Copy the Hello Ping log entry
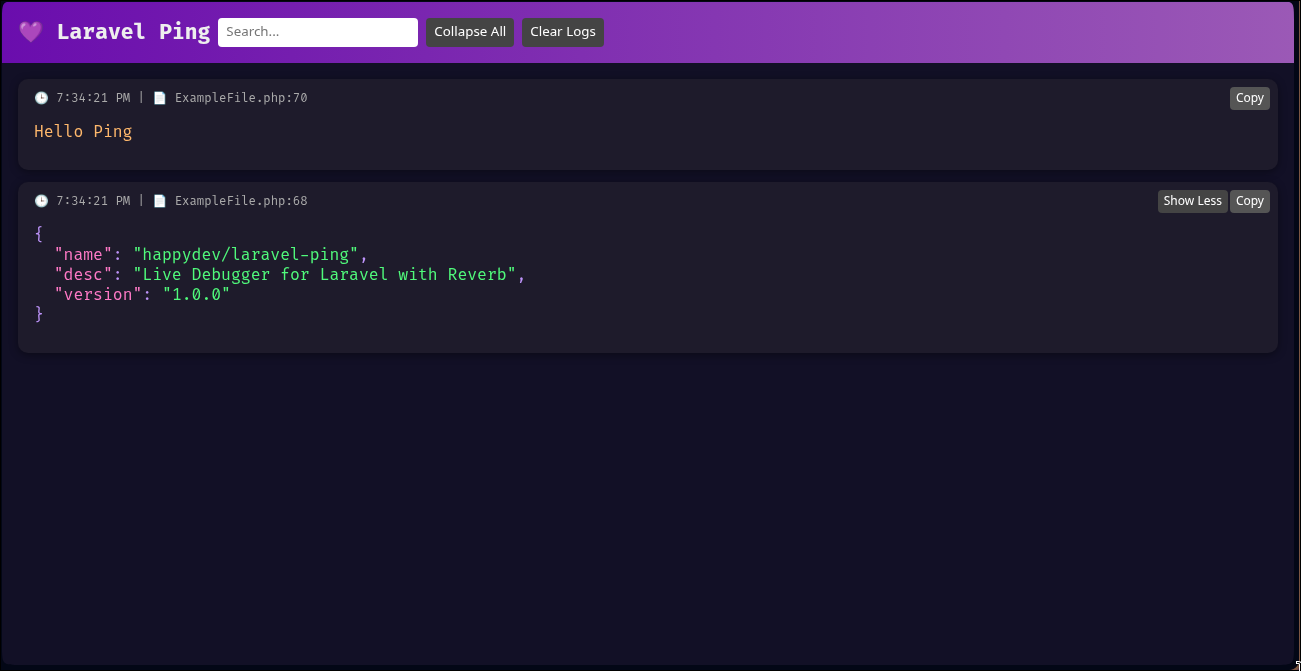 [x=1249, y=97]
